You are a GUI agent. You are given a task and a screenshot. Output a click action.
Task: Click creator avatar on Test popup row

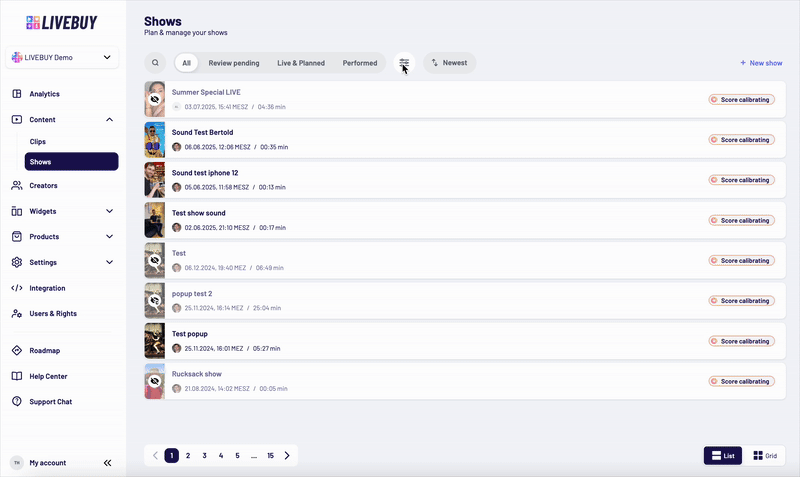pos(177,348)
